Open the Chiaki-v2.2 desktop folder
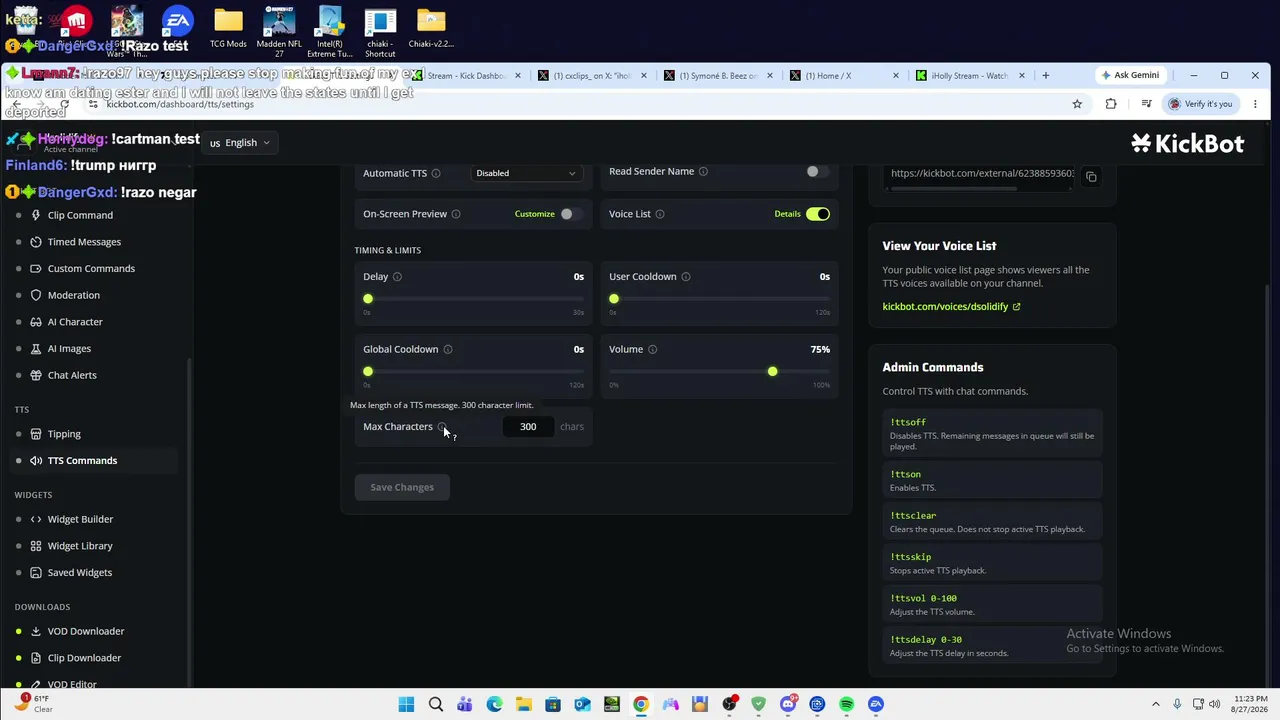The width and height of the screenshot is (1280, 720). pyautogui.click(x=431, y=28)
